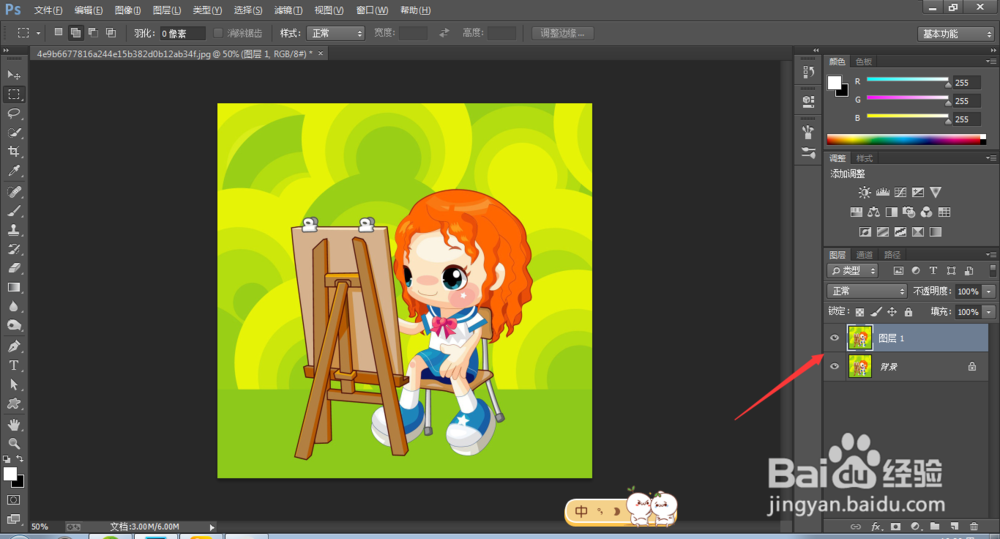
Task: Click Brightness/Contrast adjustment icon
Action: [864, 192]
